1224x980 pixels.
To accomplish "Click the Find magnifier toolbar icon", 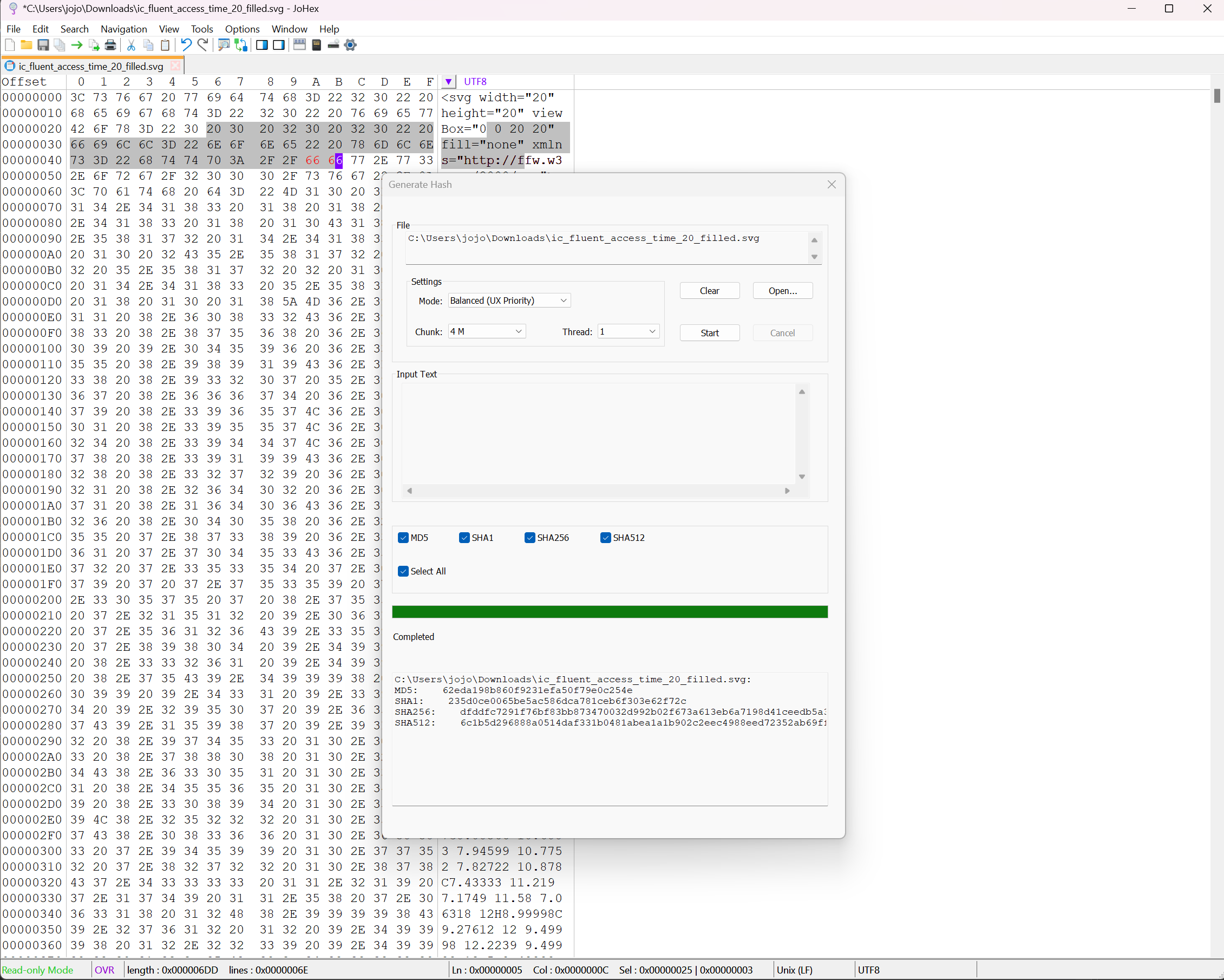I will (224, 45).
